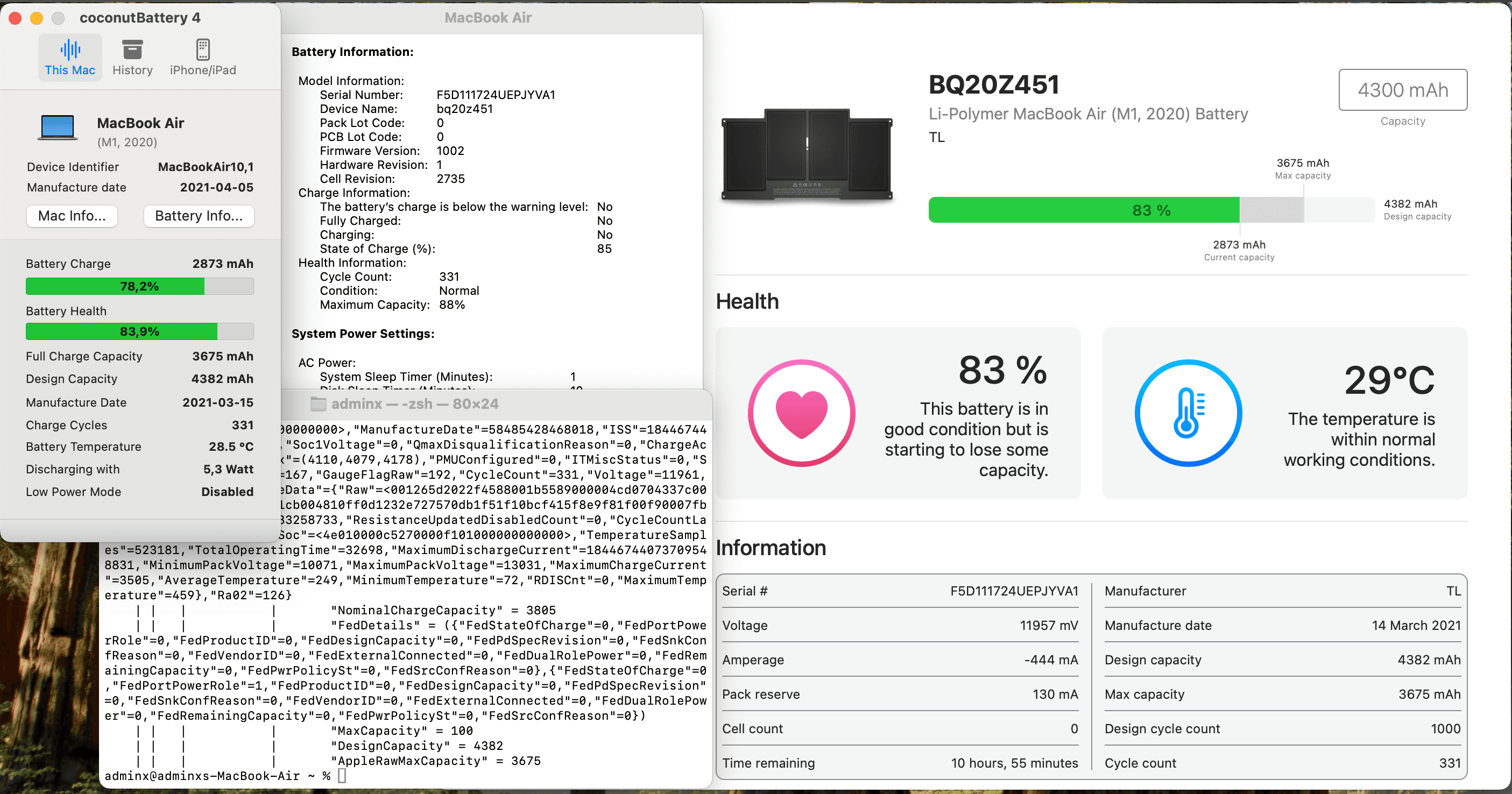Click the pink heart health icon
Screen dimensions: 1512x794
pyautogui.click(x=801, y=413)
